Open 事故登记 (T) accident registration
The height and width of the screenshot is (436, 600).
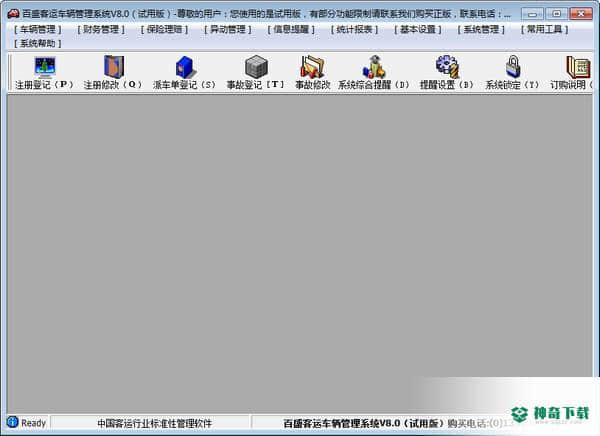pos(256,73)
